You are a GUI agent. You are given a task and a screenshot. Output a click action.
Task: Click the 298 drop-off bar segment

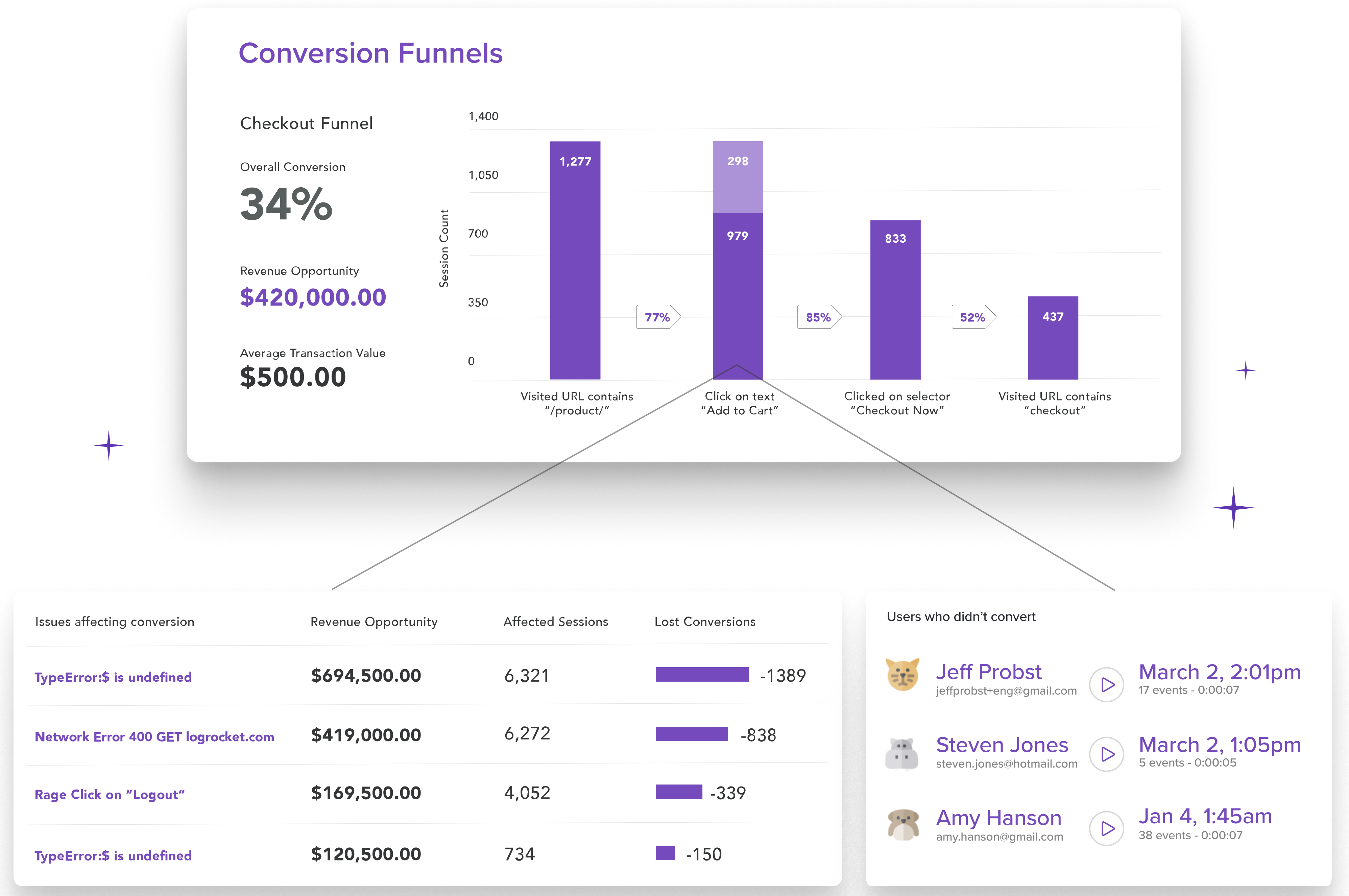coord(738,177)
